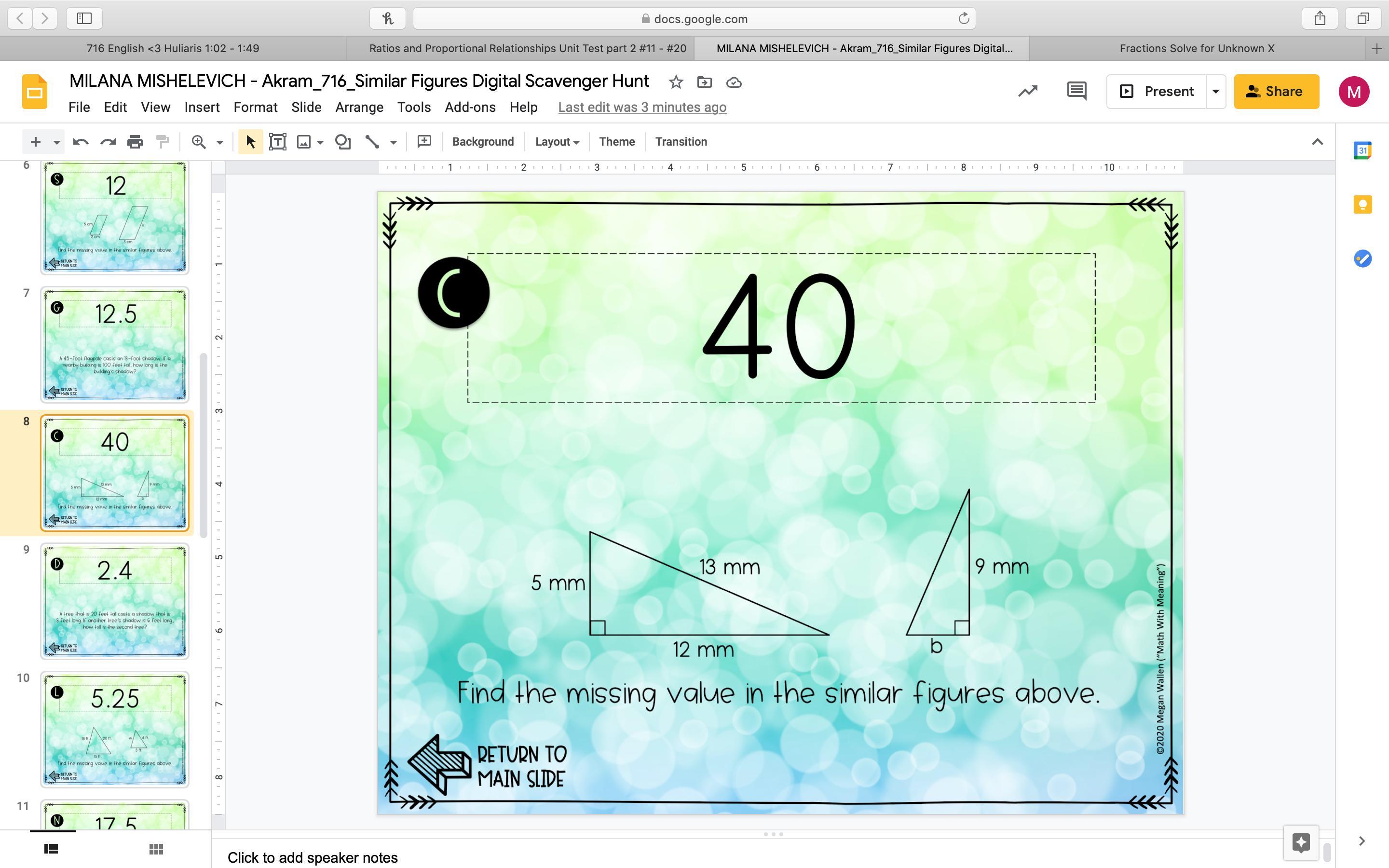
Task: Open the Arrange menu
Action: [x=359, y=108]
